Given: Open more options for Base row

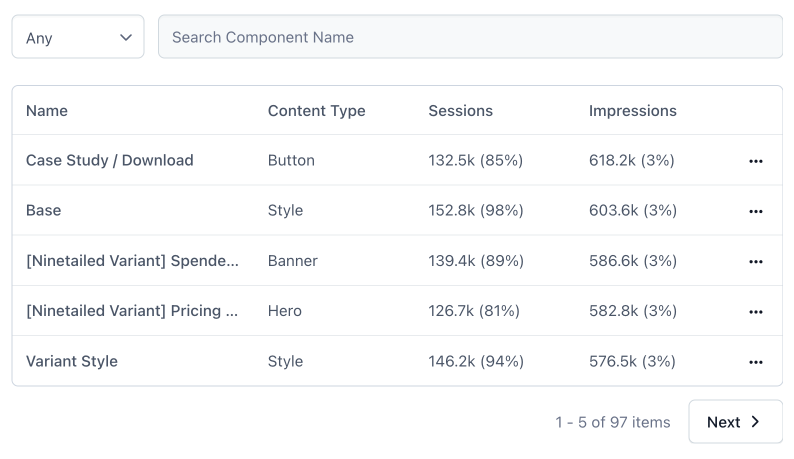Looking at the screenshot, I should [x=755, y=211].
